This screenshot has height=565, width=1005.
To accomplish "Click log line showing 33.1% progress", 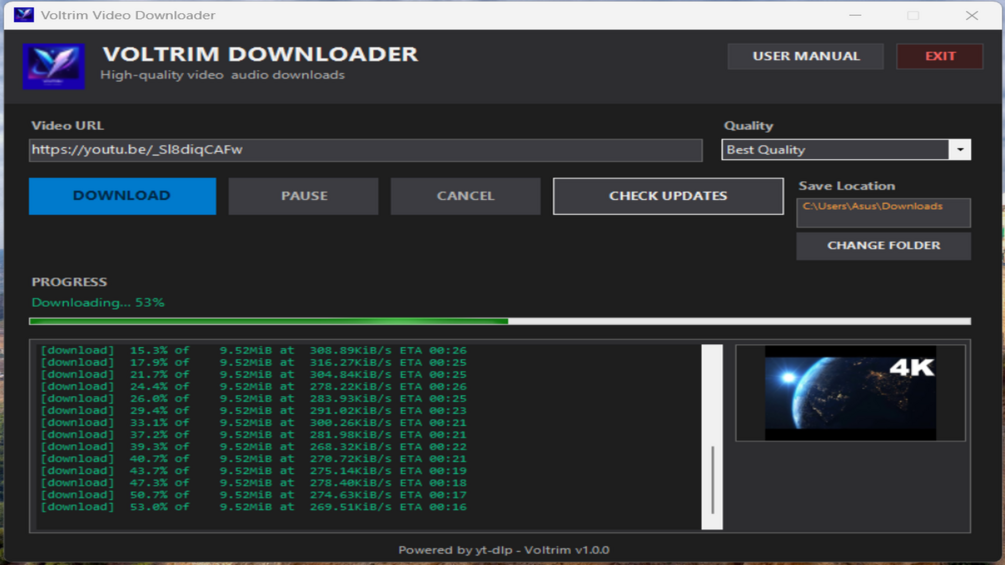I will [254, 423].
